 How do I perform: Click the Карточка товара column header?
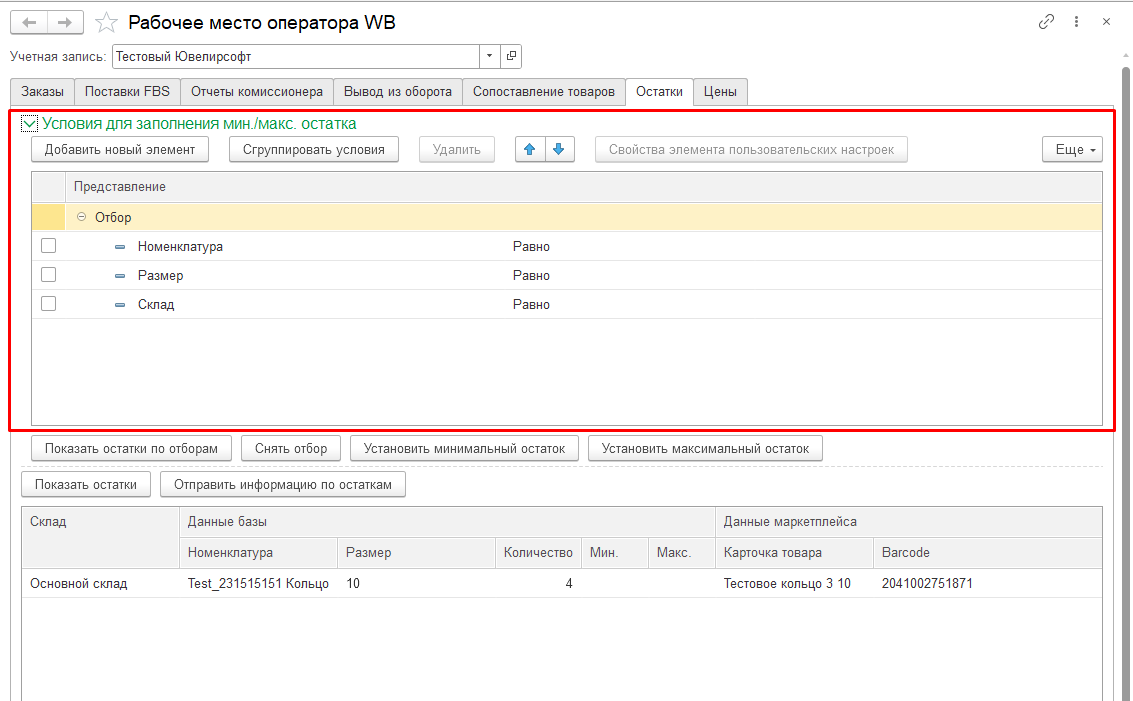pyautogui.click(x=794, y=552)
